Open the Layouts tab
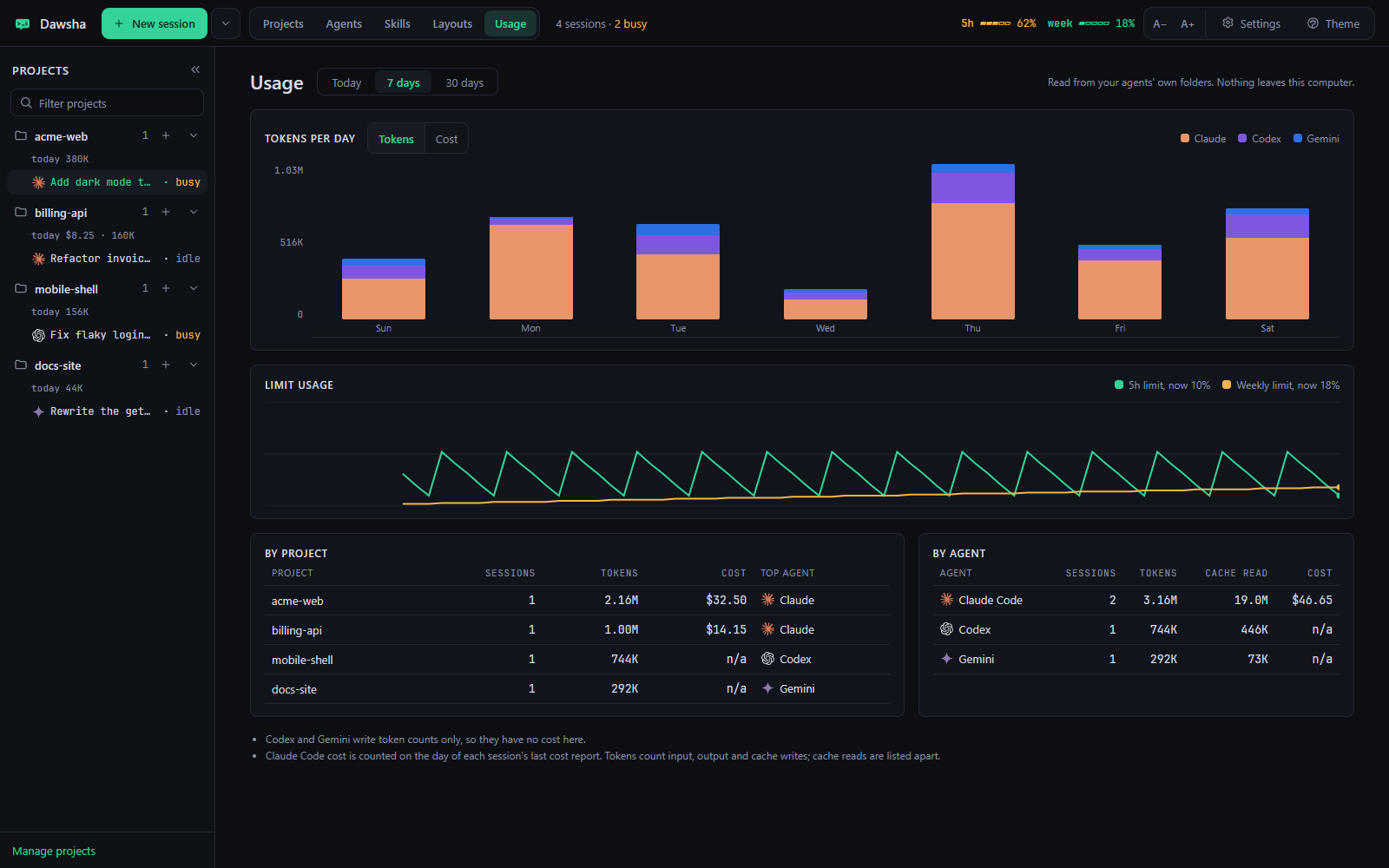1389x868 pixels. tap(452, 24)
